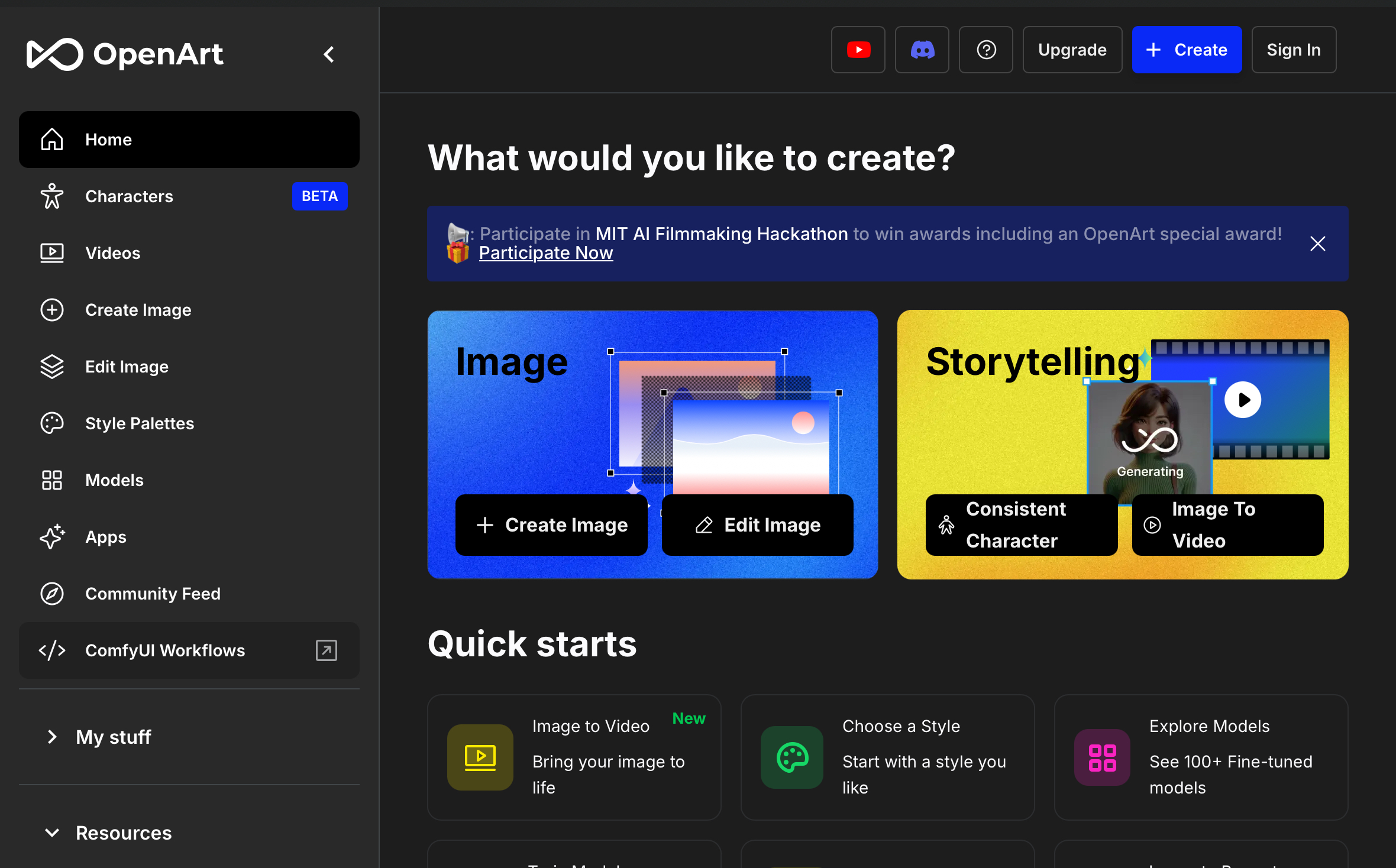Open the Explore Models quick start
This screenshot has height=868, width=1396.
point(1201,757)
